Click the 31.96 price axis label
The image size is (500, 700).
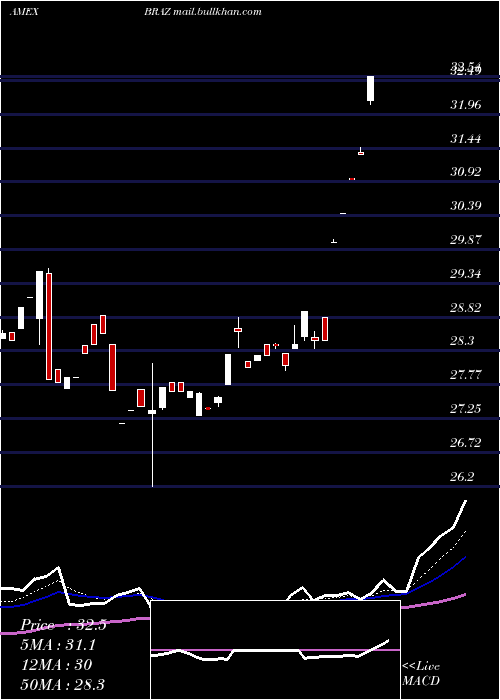466,105
